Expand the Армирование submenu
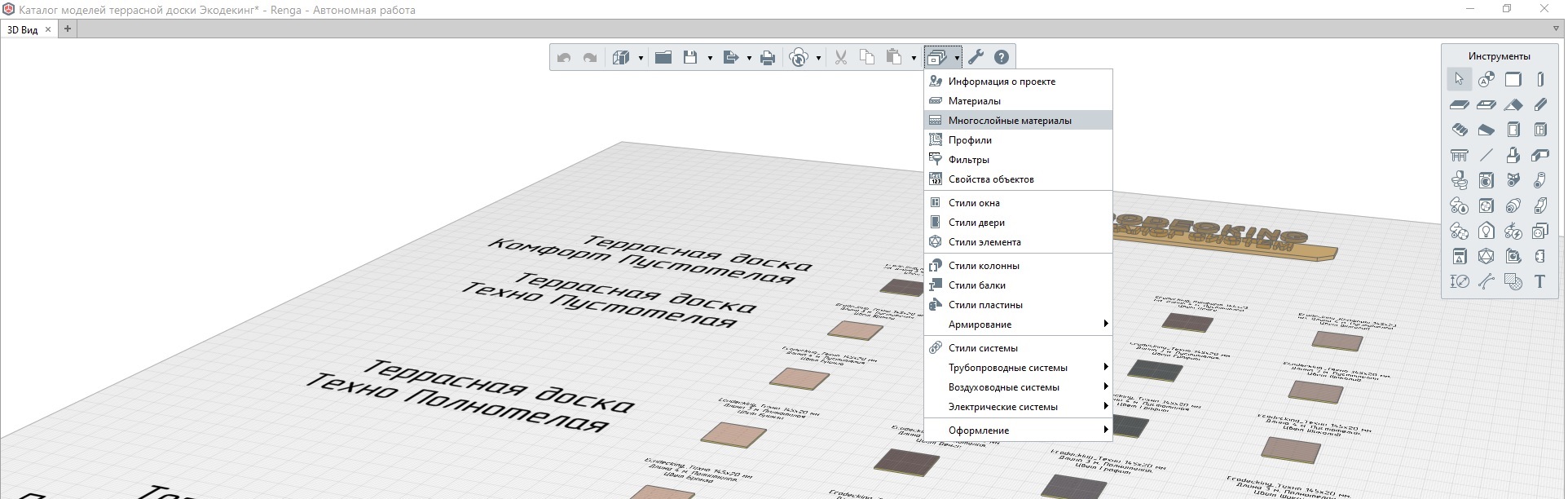Screen dimensions: 1568x499 (1019, 325)
